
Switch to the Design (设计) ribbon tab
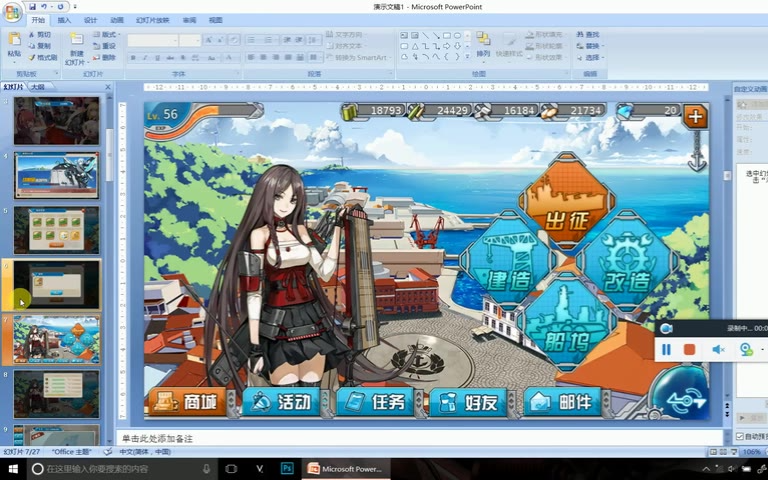point(91,20)
